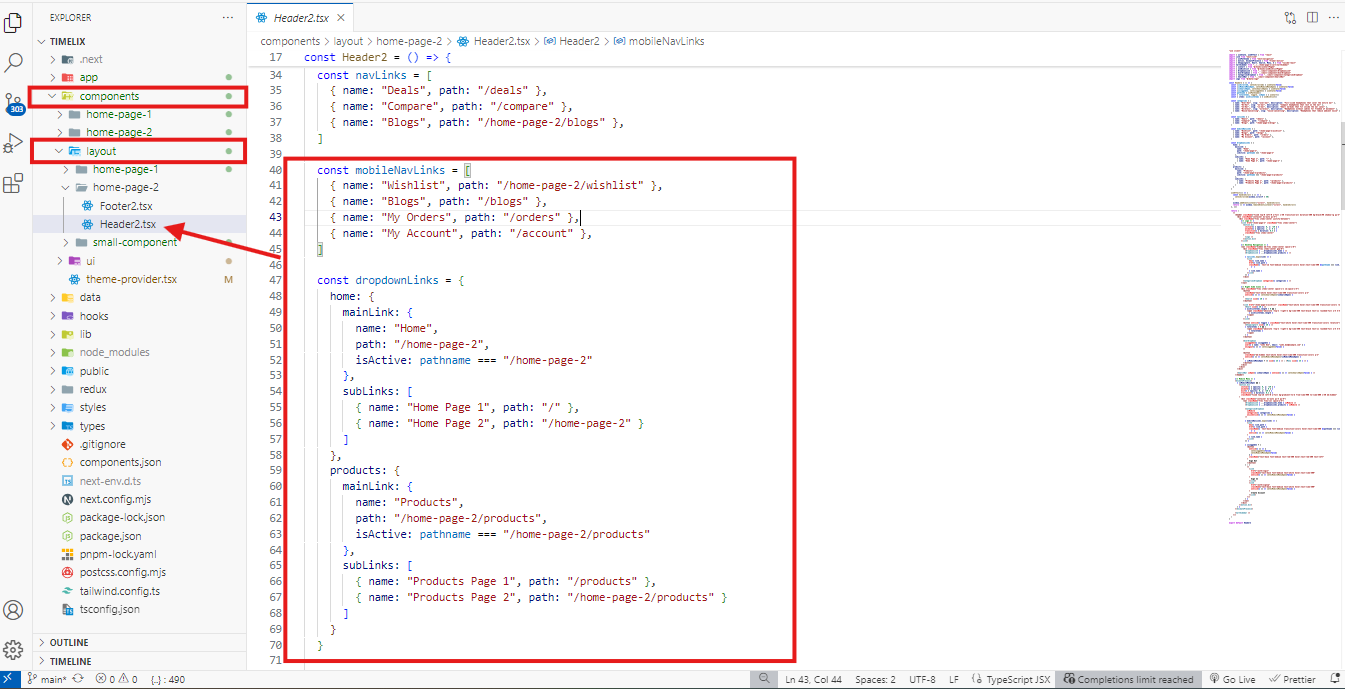Open next.config.mjs file
The width and height of the screenshot is (1345, 689).
tap(139, 499)
